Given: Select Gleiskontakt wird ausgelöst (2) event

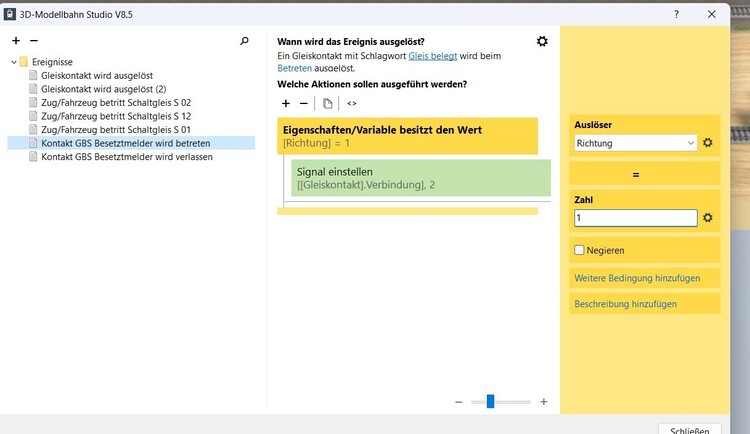Looking at the screenshot, I should (103, 89).
